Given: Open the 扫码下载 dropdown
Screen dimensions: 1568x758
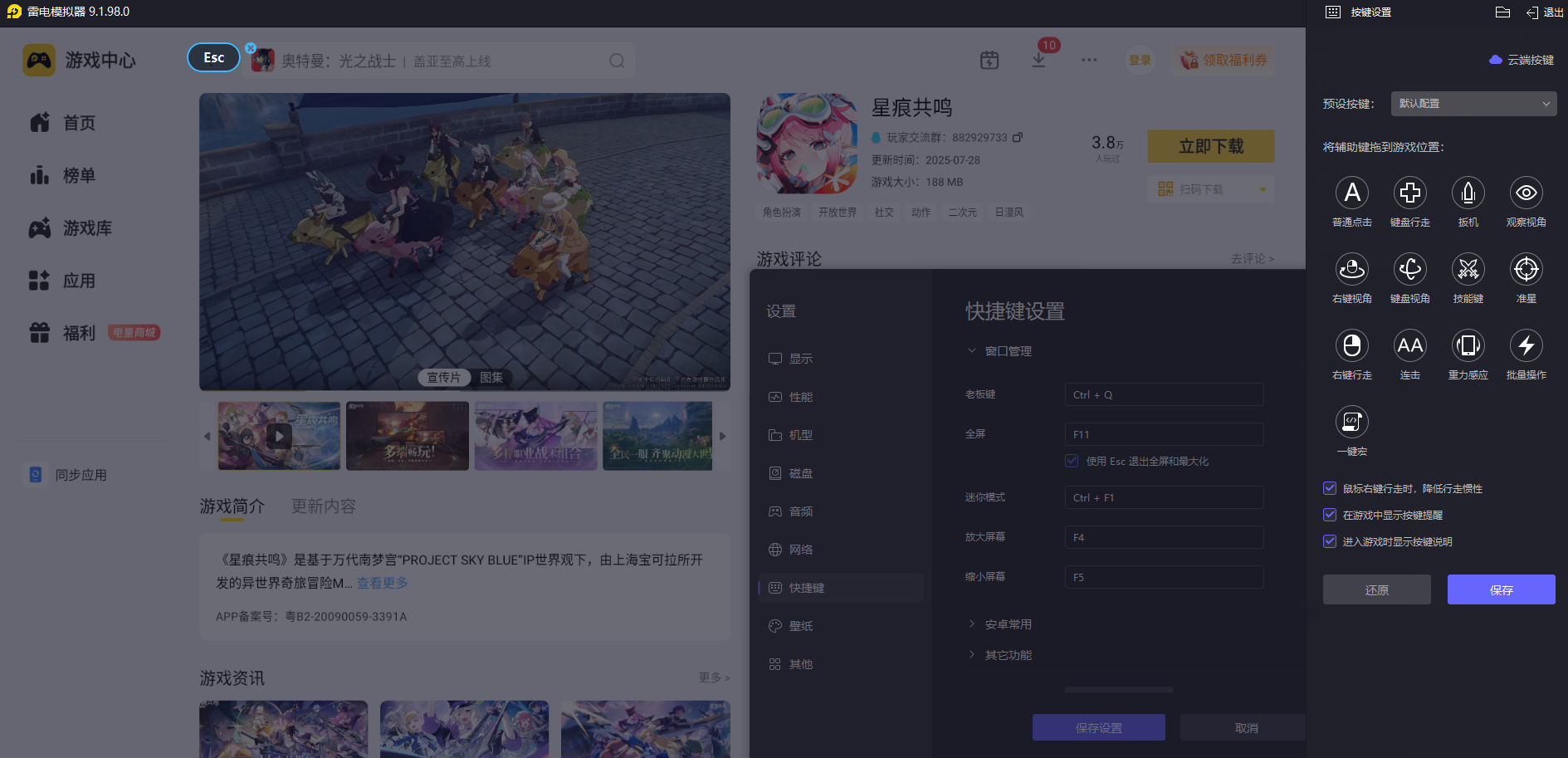Looking at the screenshot, I should pos(1211,189).
